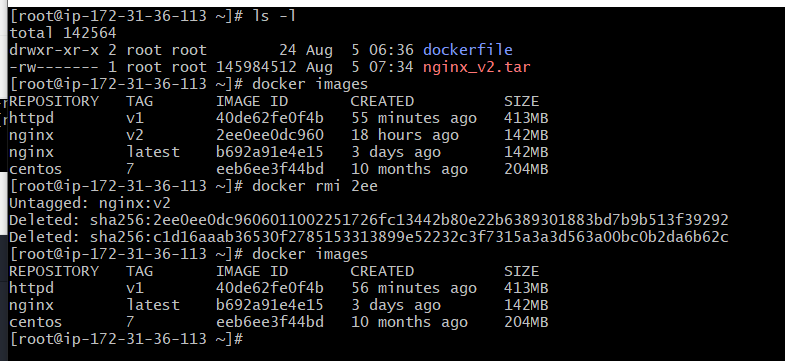Click the 'ls -l' command text
The width and height of the screenshot is (785, 361).
(x=274, y=16)
